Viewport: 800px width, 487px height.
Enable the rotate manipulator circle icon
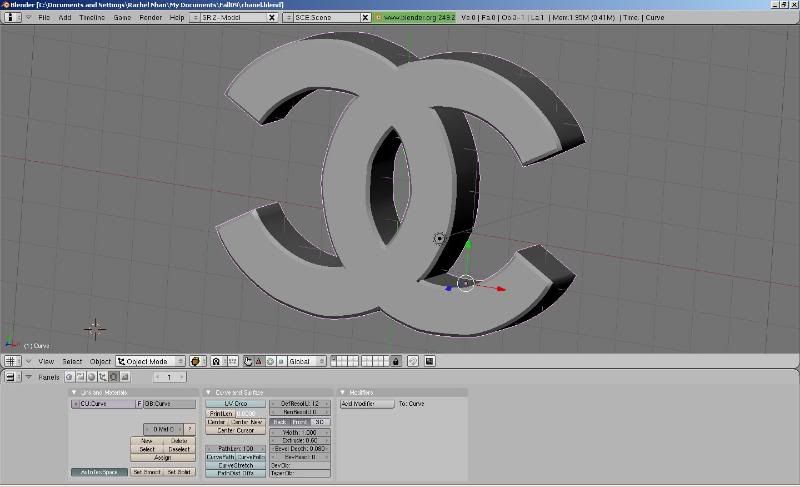tap(270, 361)
